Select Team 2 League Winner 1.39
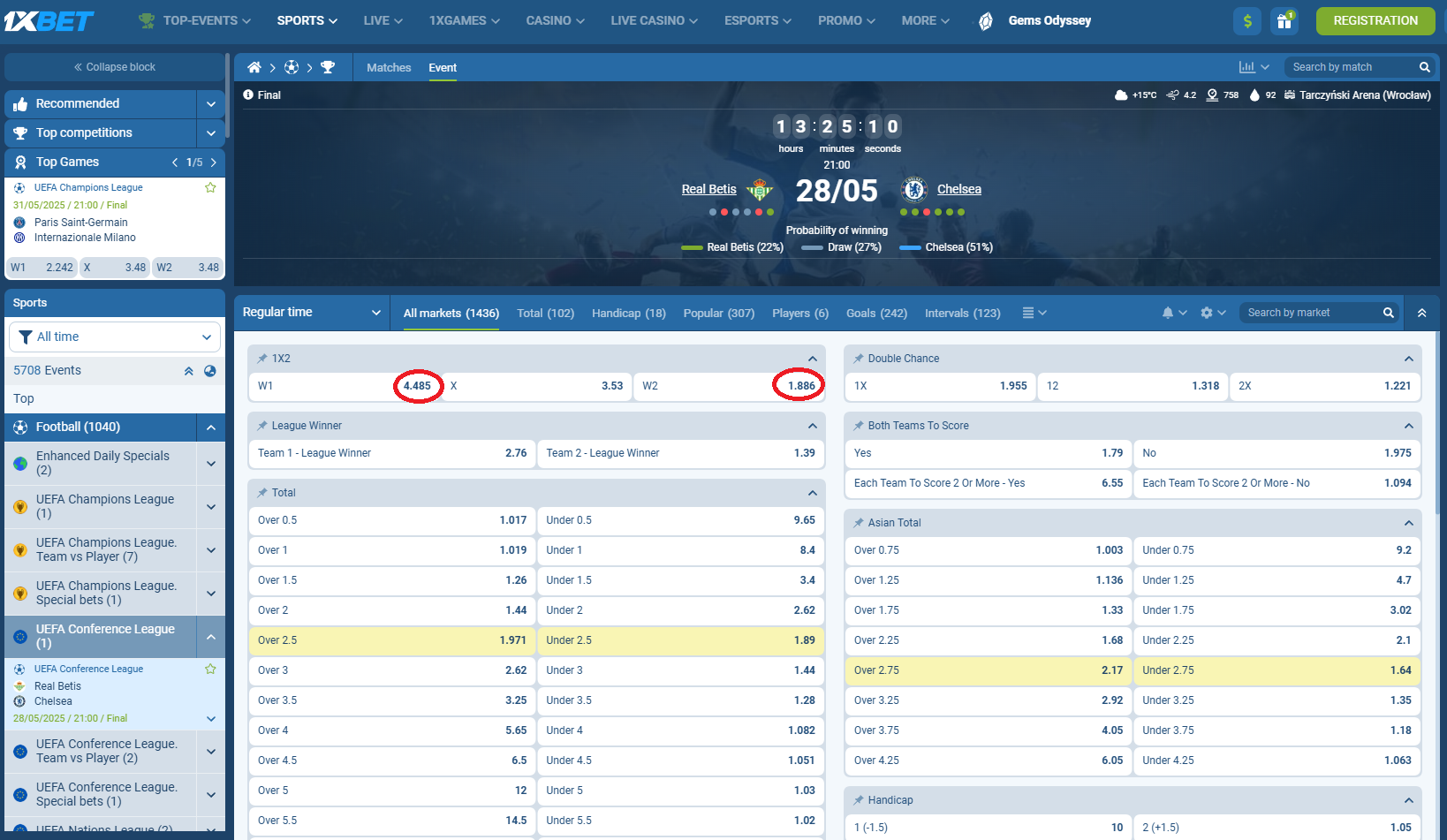The height and width of the screenshot is (840, 1447). (680, 453)
